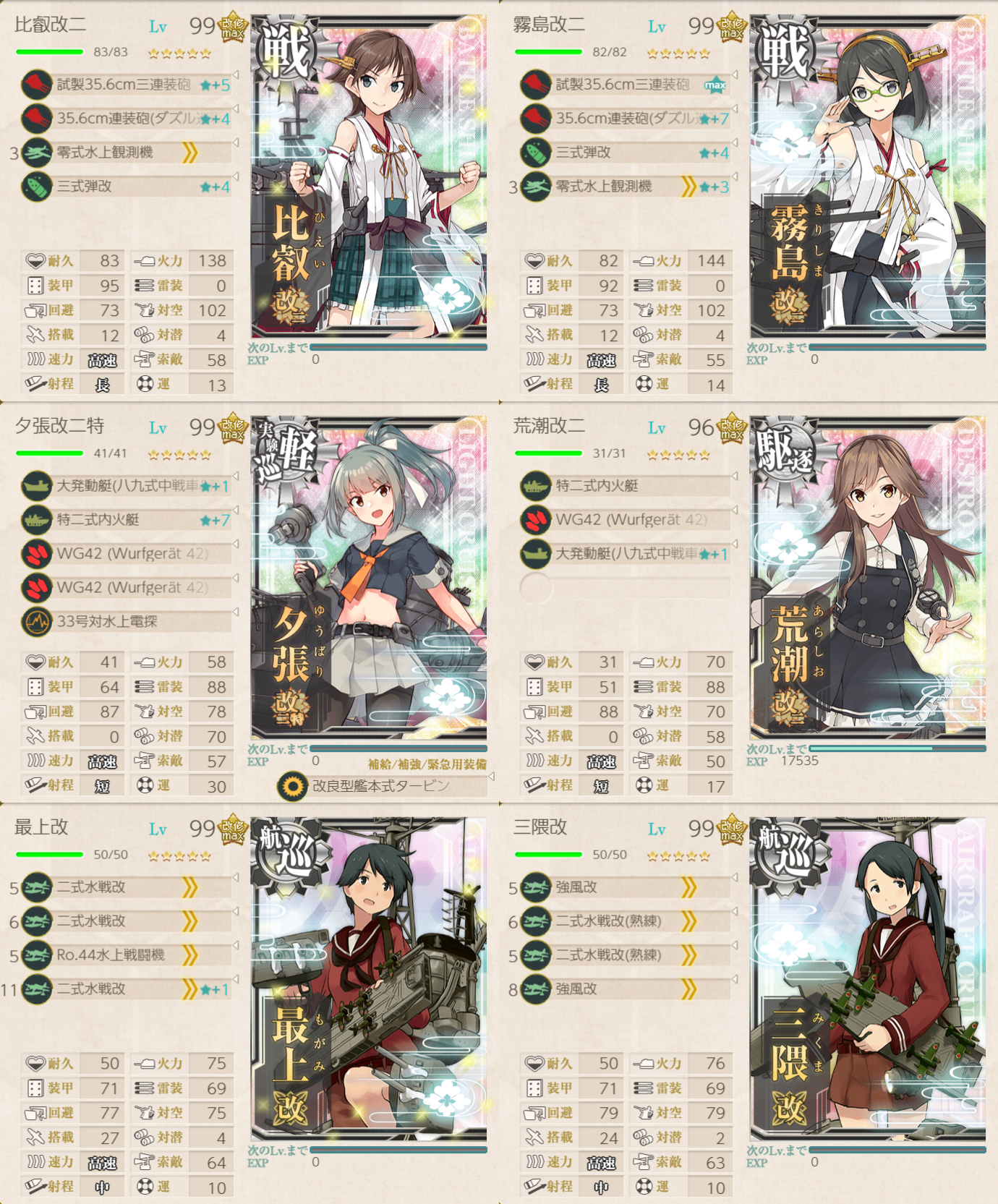998x1204 pixels.
Task: Expand the arrow beside Kirishima's 零式水上観測機 slot
Action: [735, 177]
